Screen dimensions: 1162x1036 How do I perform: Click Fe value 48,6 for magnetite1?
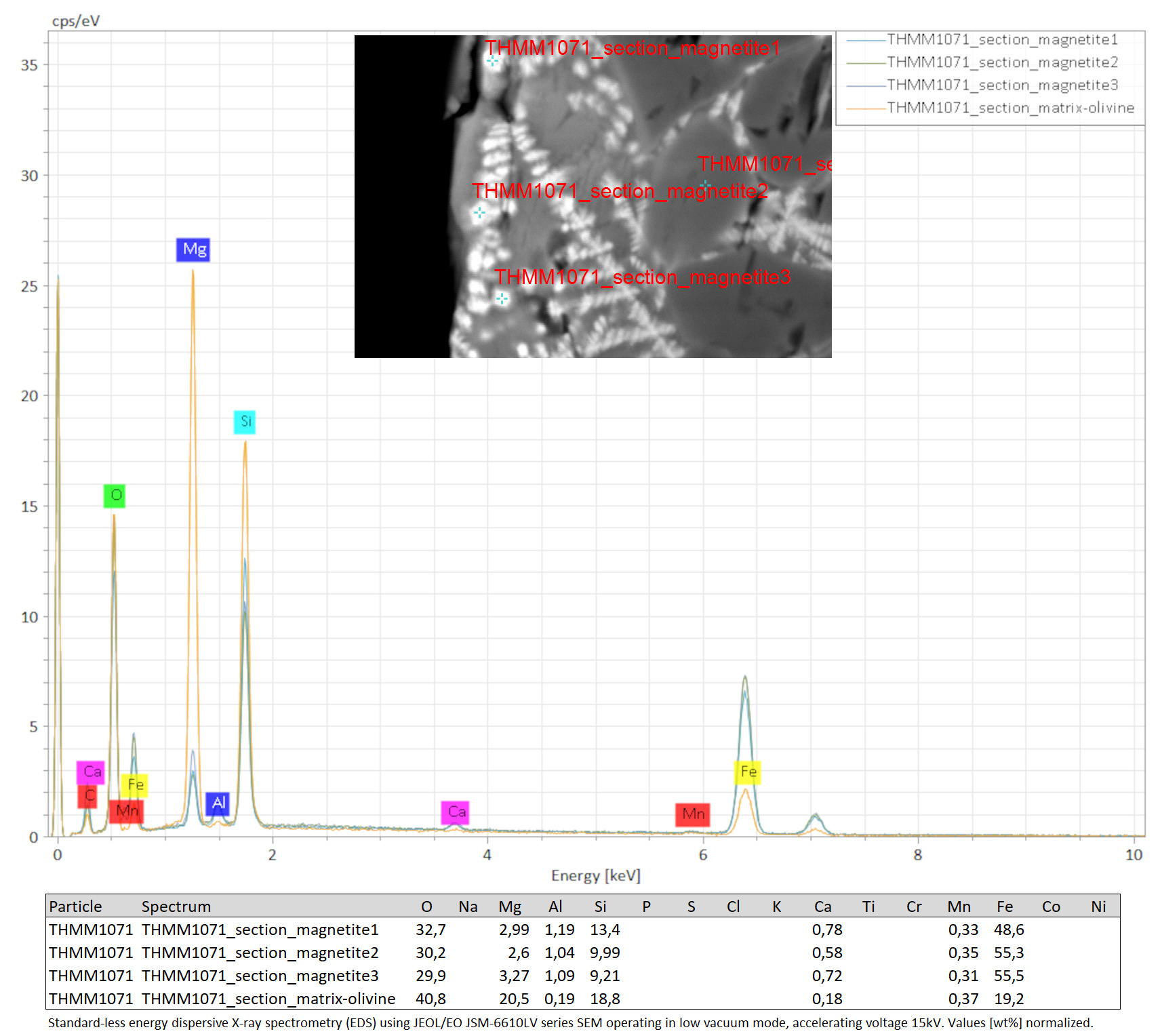tap(1009, 930)
